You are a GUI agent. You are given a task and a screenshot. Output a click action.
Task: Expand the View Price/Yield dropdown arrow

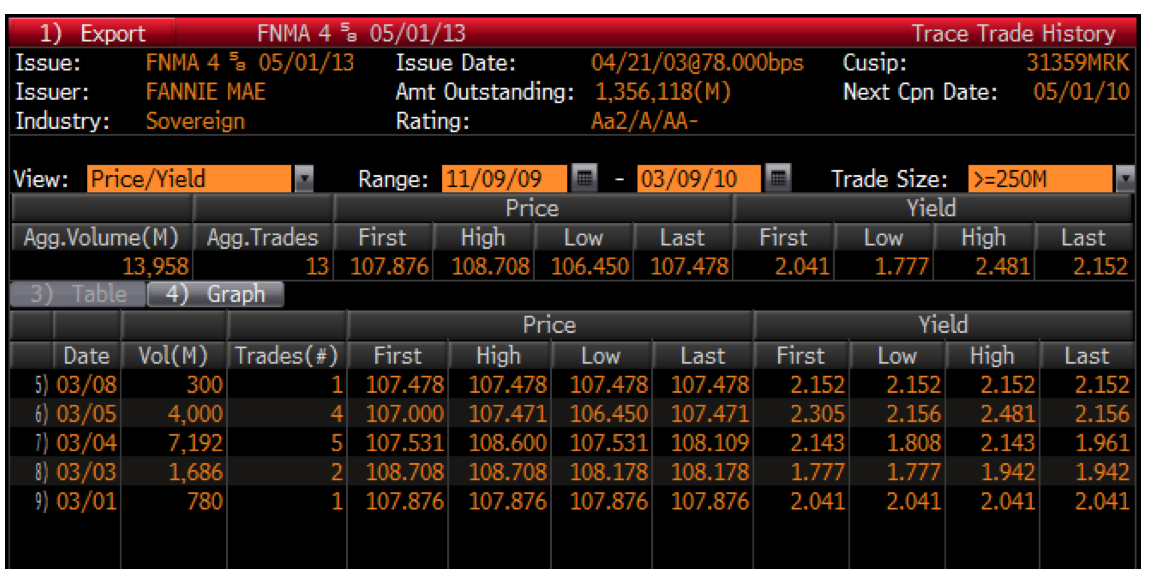[x=303, y=178]
